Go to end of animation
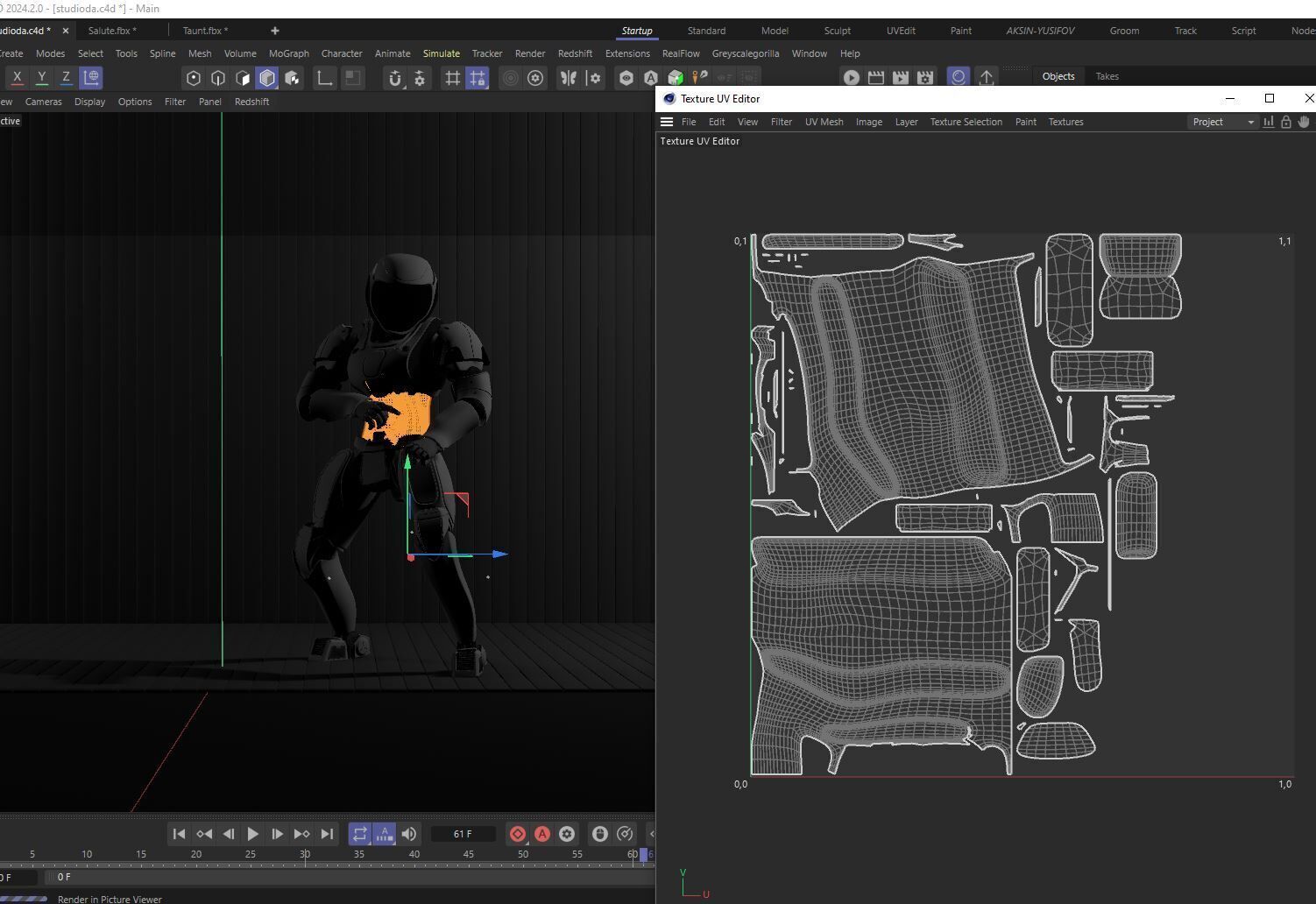The width and height of the screenshot is (1316, 904). [327, 834]
